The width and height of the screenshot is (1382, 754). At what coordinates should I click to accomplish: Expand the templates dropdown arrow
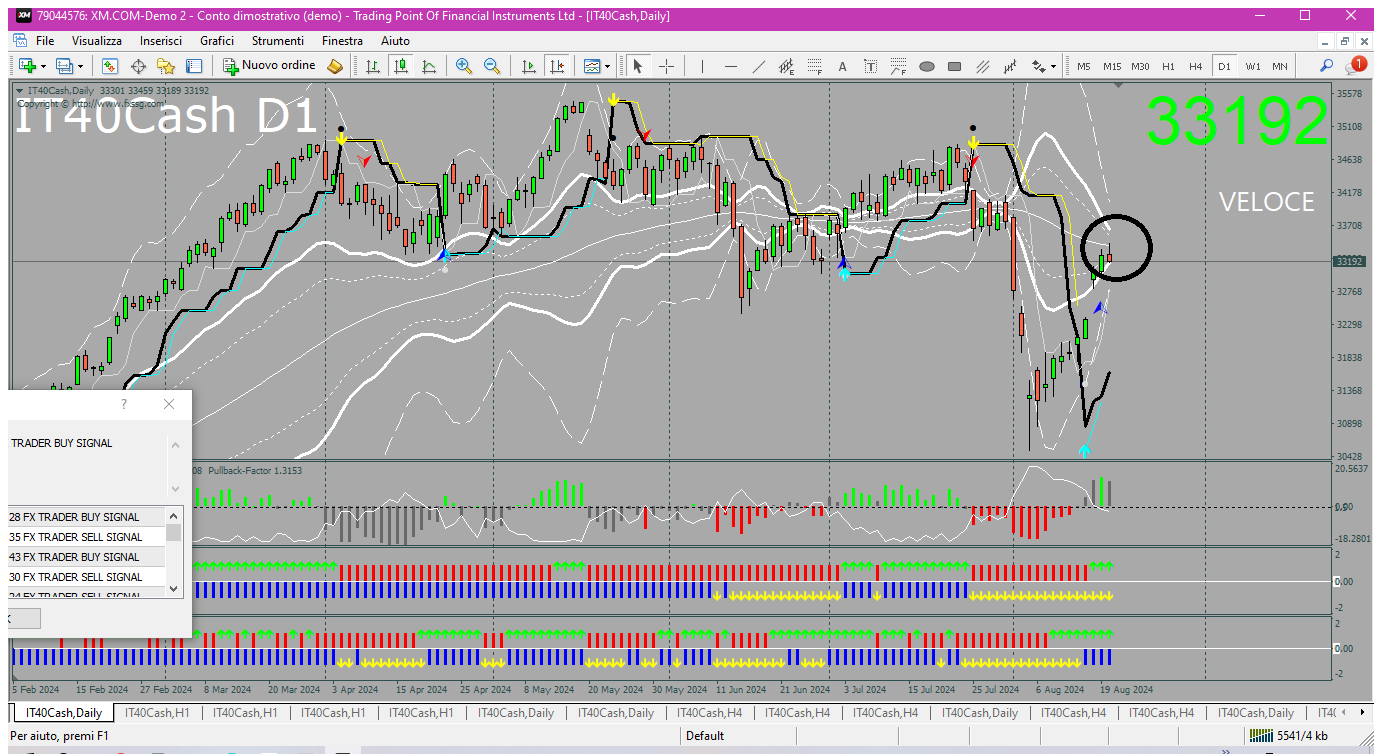coord(609,66)
